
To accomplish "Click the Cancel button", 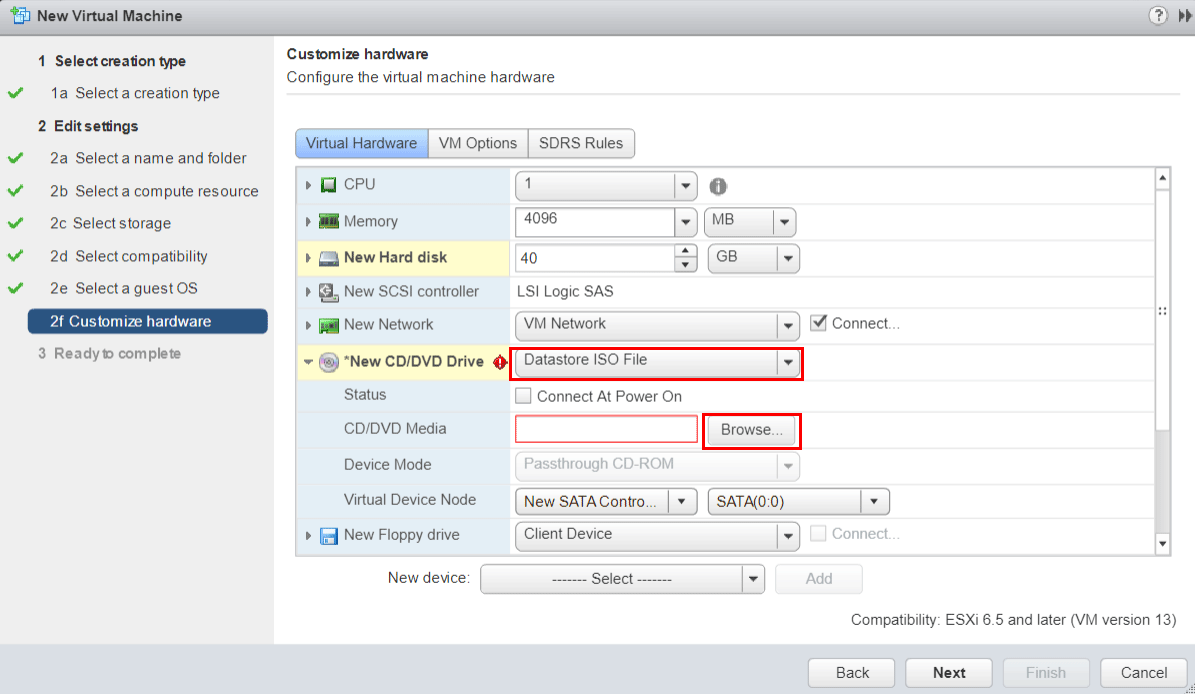I will [x=1143, y=673].
